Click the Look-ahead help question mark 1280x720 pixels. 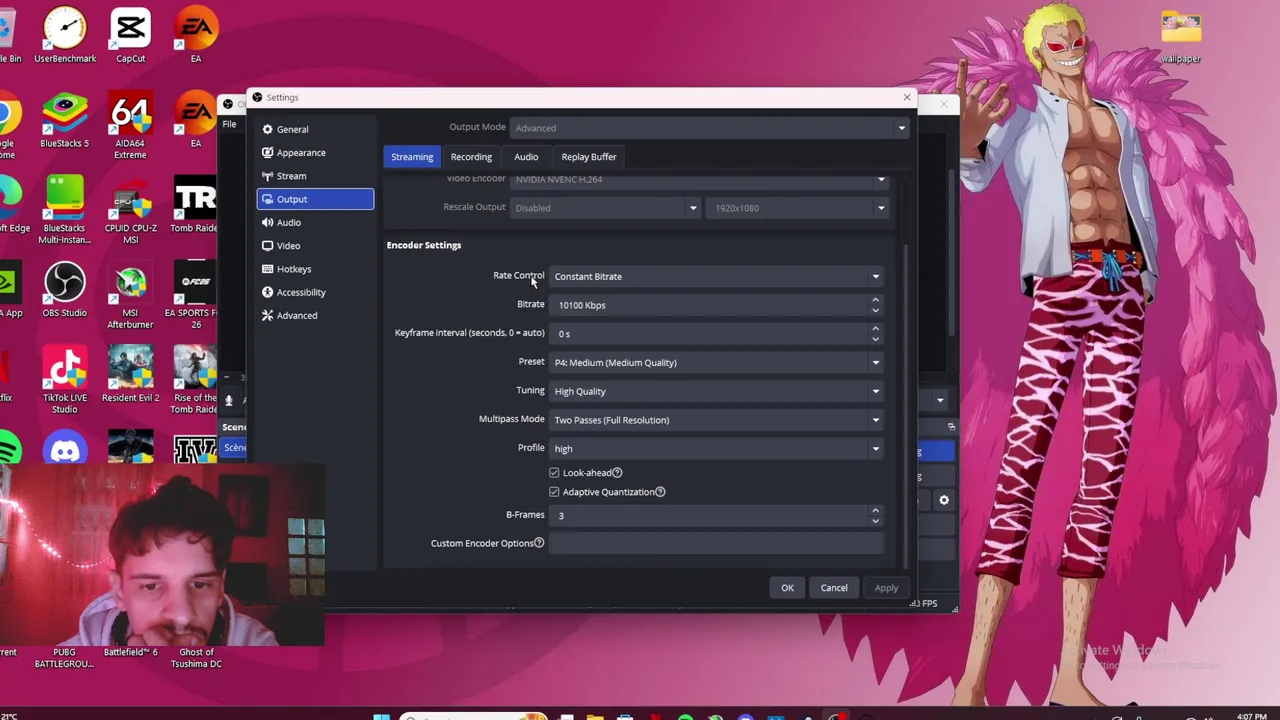click(x=617, y=473)
